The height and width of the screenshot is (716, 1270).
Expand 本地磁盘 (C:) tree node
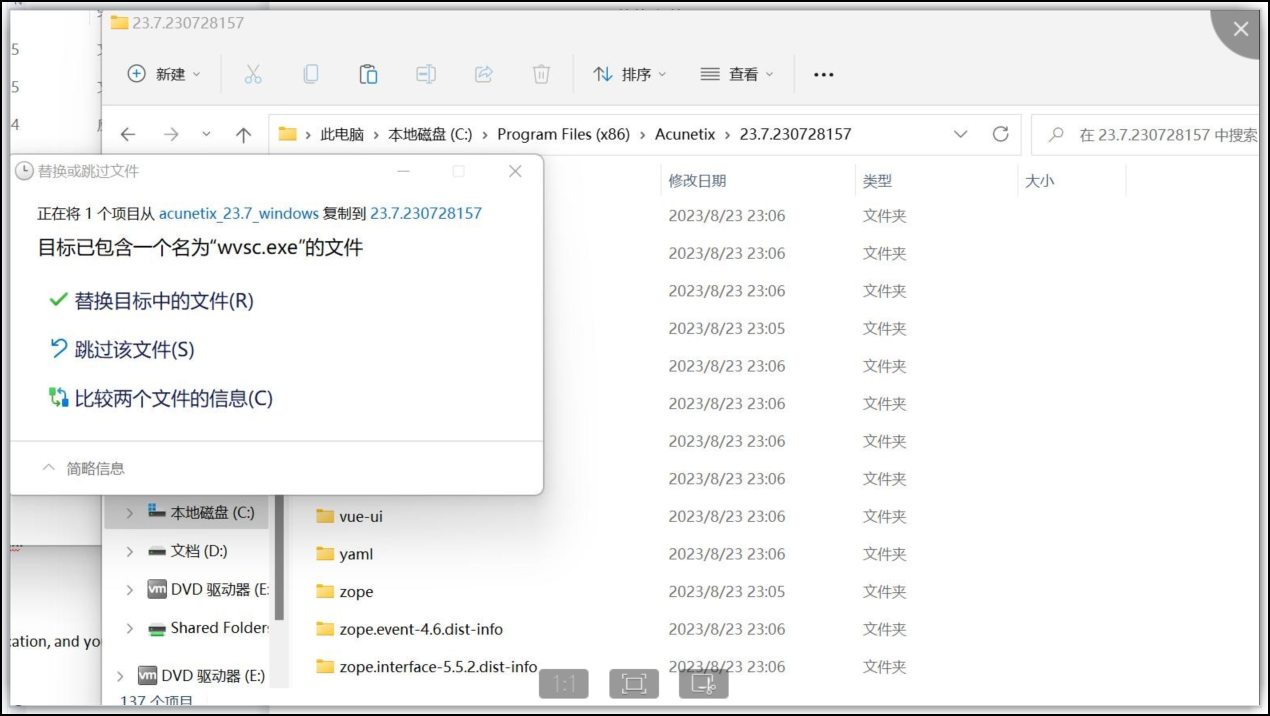(x=129, y=512)
